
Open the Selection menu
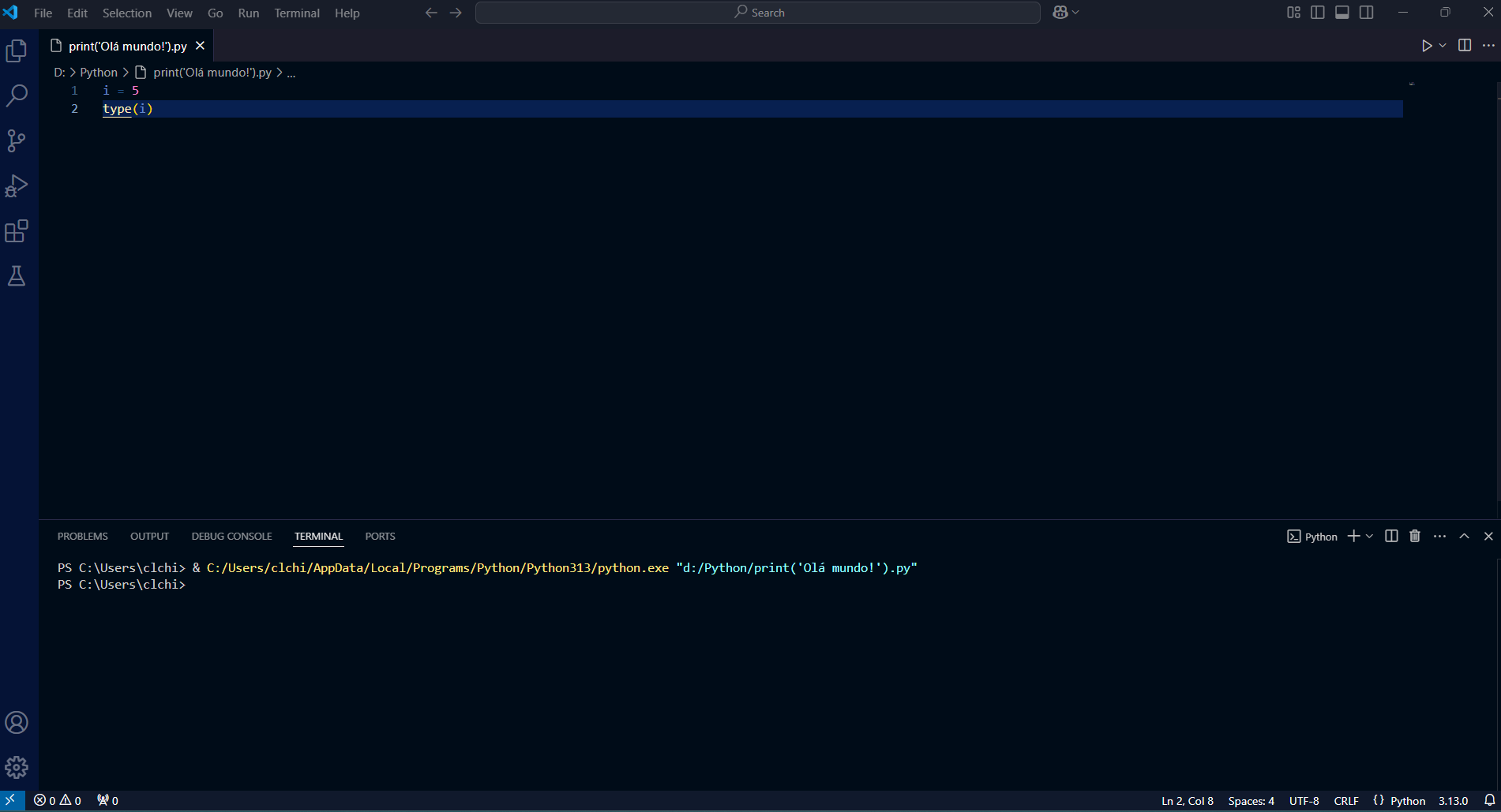(127, 13)
